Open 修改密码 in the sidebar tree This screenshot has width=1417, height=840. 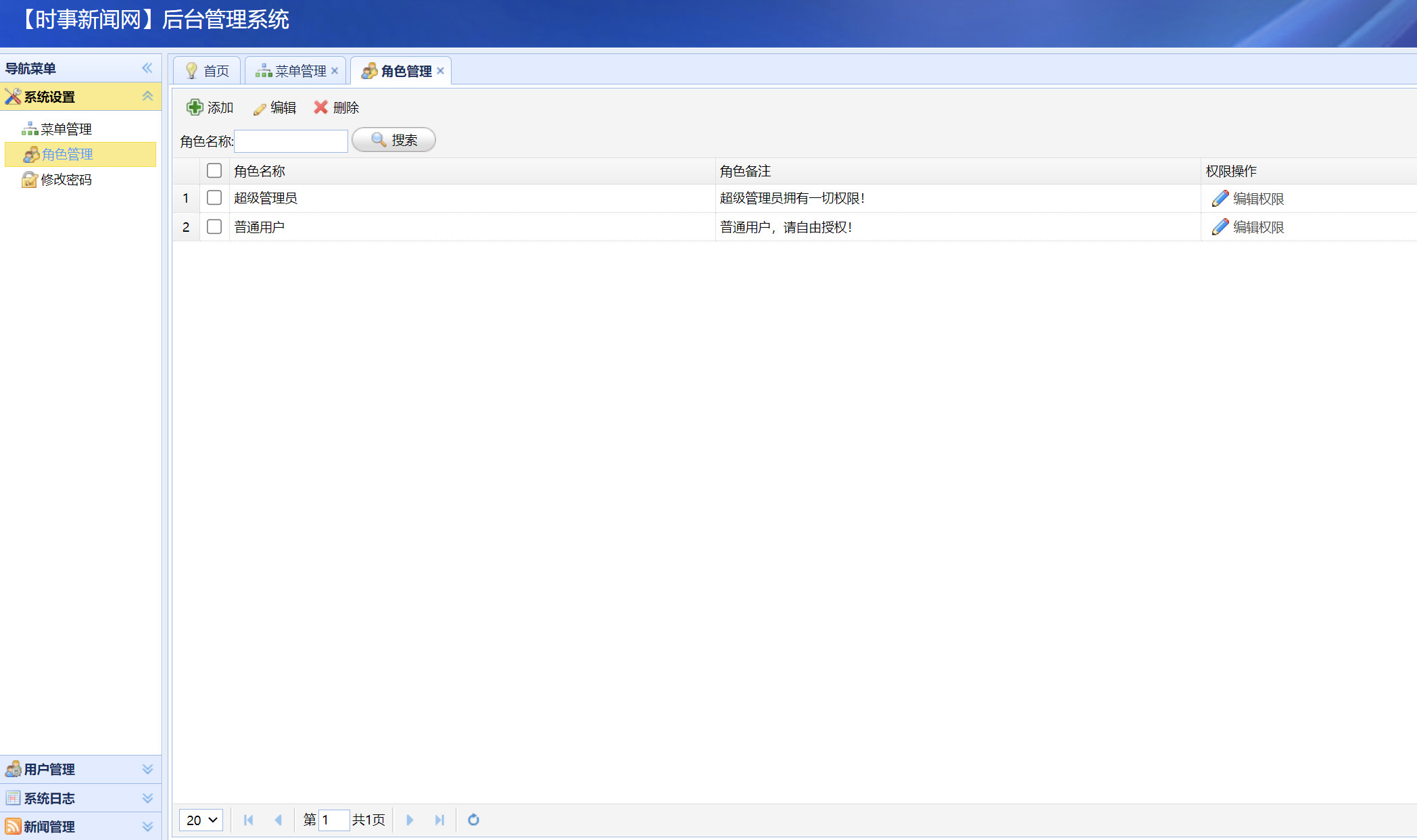(x=66, y=180)
